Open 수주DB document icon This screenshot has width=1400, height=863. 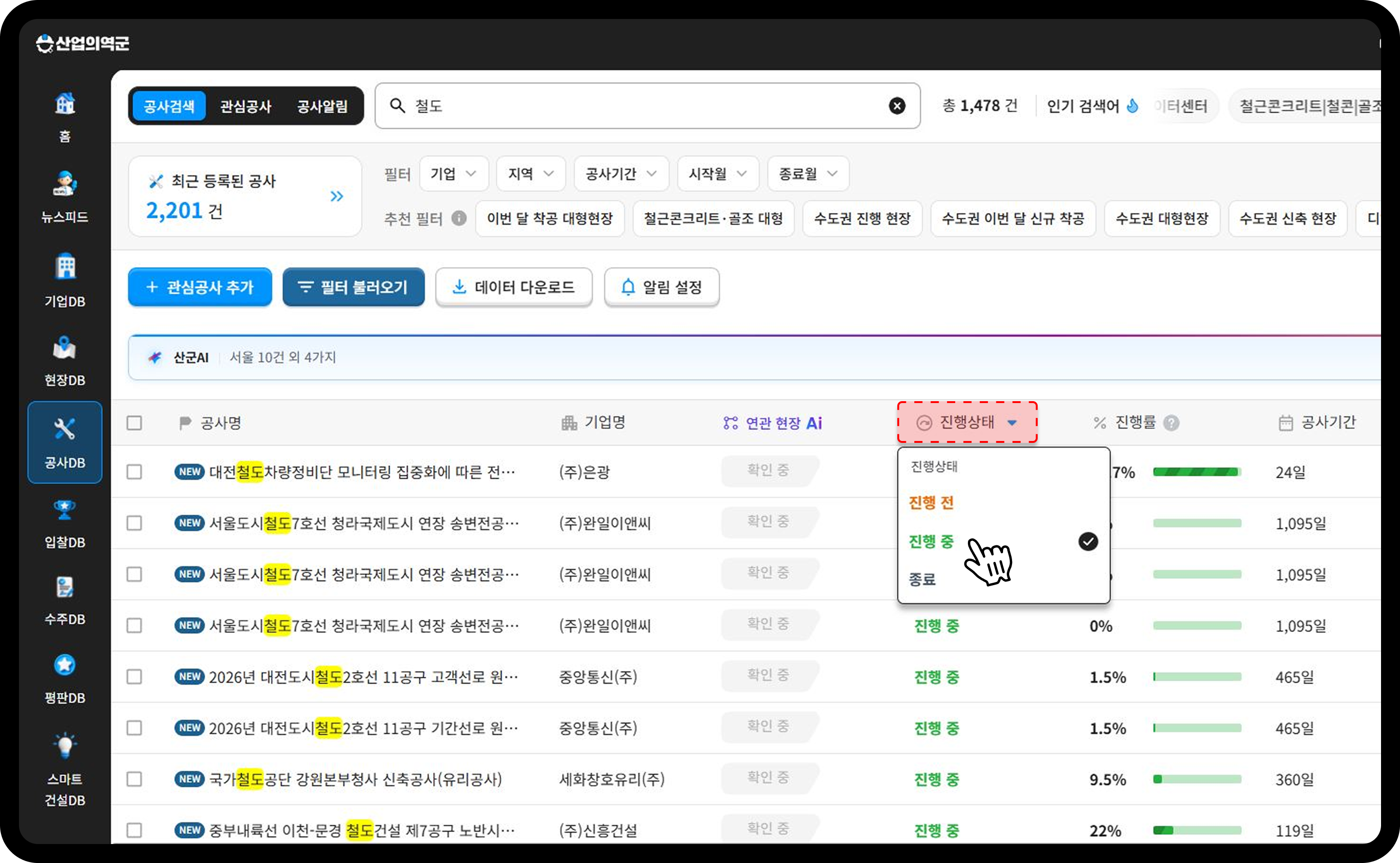(64, 587)
